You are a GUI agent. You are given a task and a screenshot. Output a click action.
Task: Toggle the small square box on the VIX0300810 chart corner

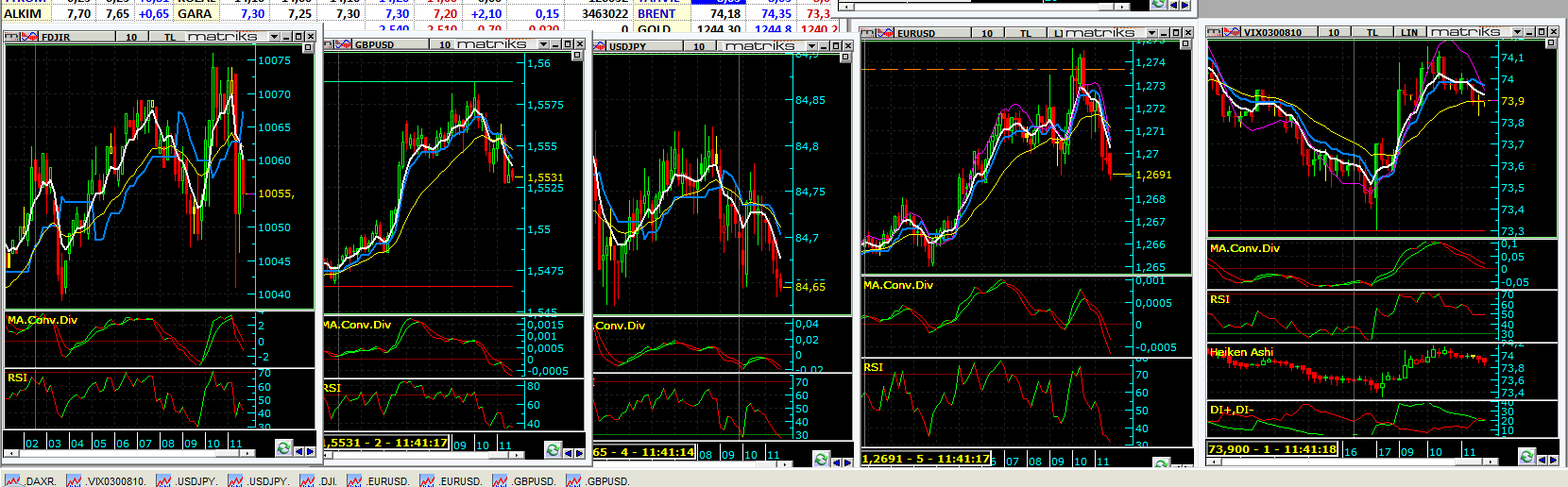[x=1550, y=43]
